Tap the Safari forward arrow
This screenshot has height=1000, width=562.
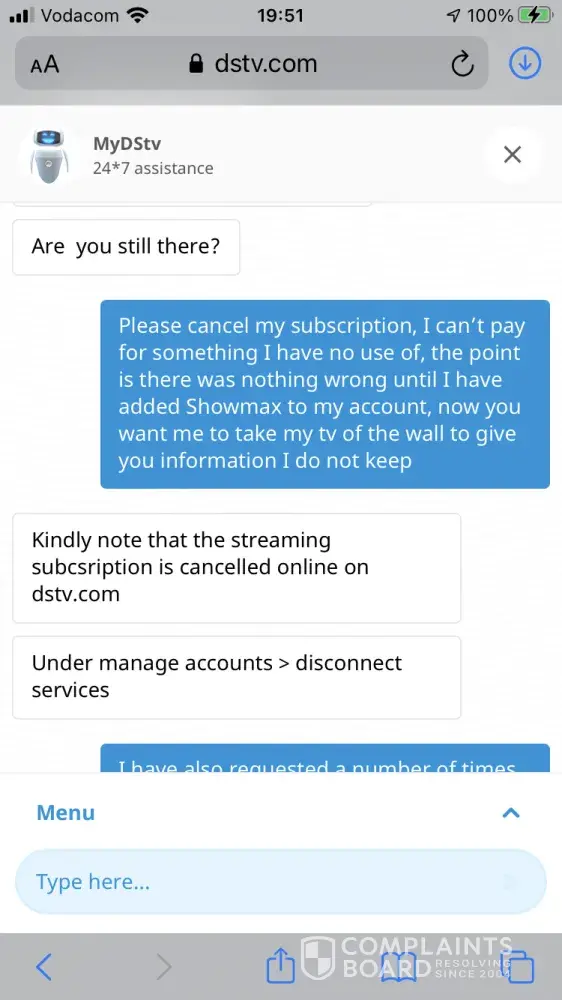tap(164, 967)
